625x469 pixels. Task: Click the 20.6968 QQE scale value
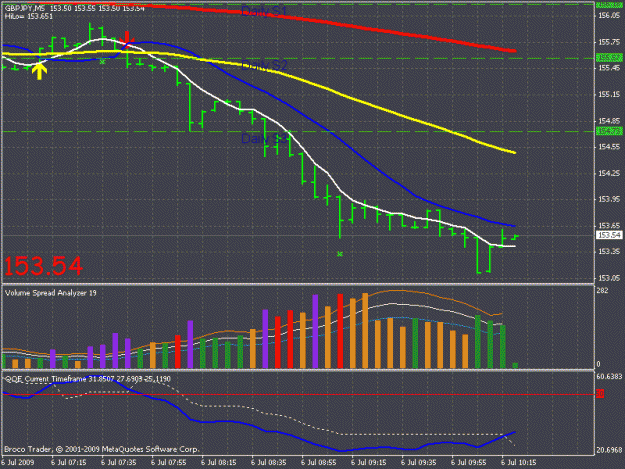[x=609, y=450]
